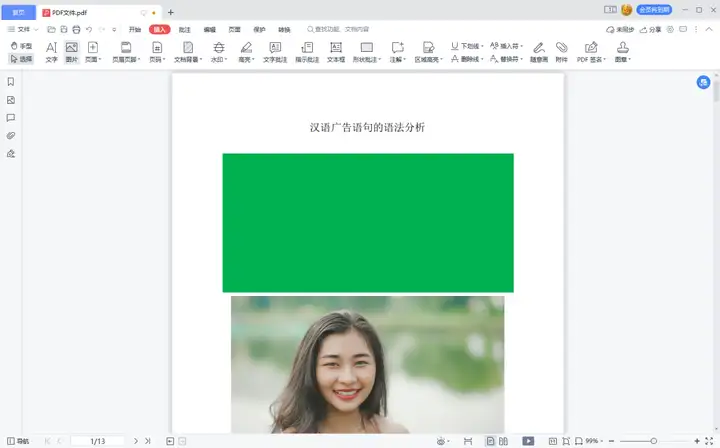This screenshot has height=448, width=720.
Task: Add a replacement mark (替换符)
Action: 506,59
